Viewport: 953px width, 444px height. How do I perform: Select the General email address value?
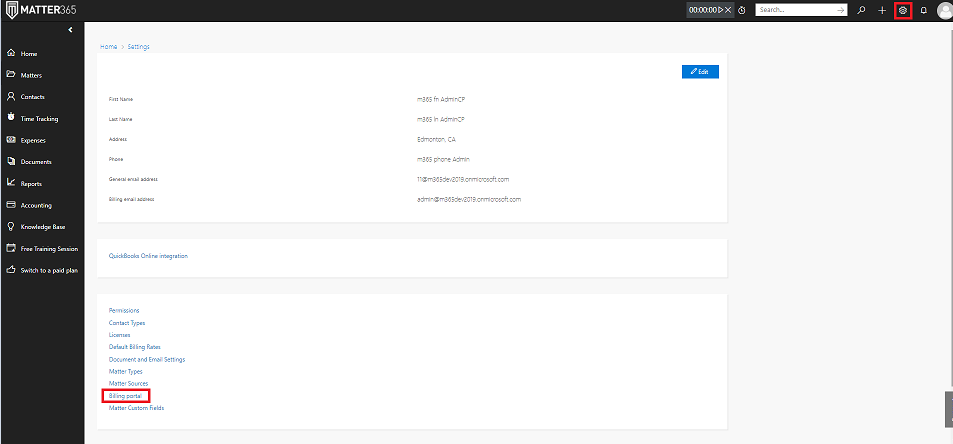click(x=463, y=179)
